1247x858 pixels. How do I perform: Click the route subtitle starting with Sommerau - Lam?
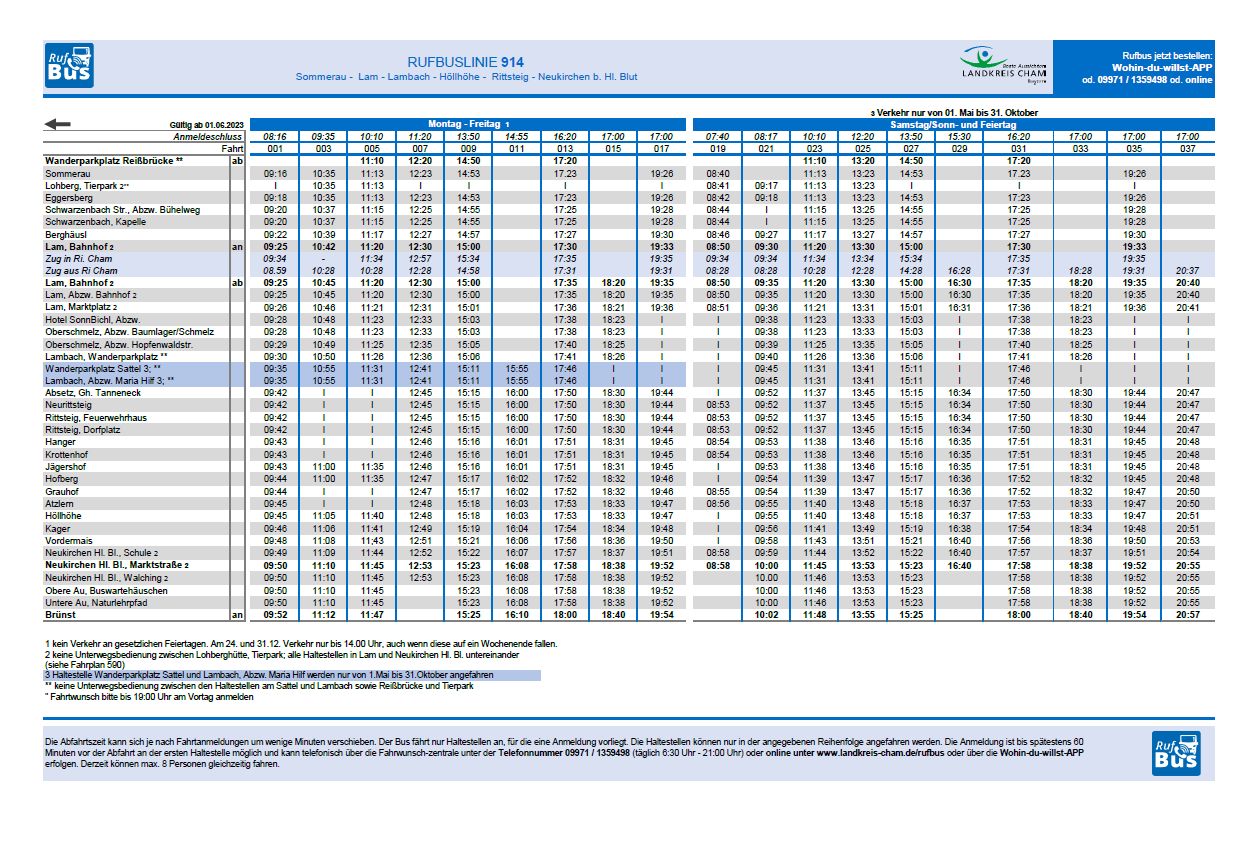(466, 77)
